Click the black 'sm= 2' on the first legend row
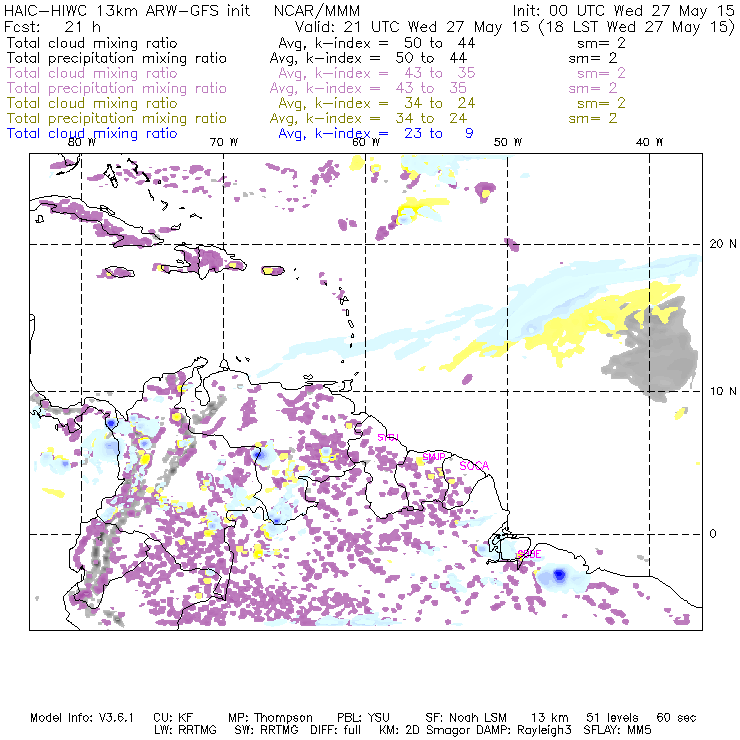740x740 pixels. [x=601, y=43]
